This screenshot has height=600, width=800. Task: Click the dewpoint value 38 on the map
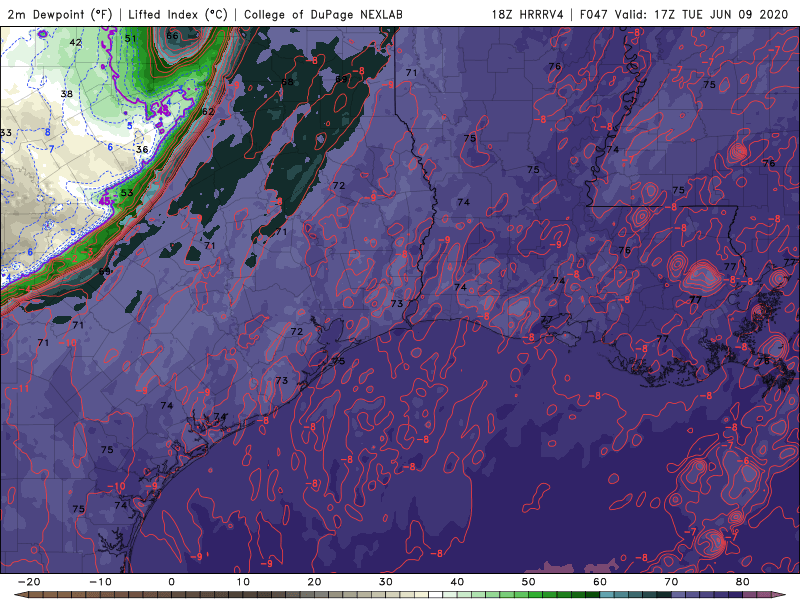(x=67, y=94)
